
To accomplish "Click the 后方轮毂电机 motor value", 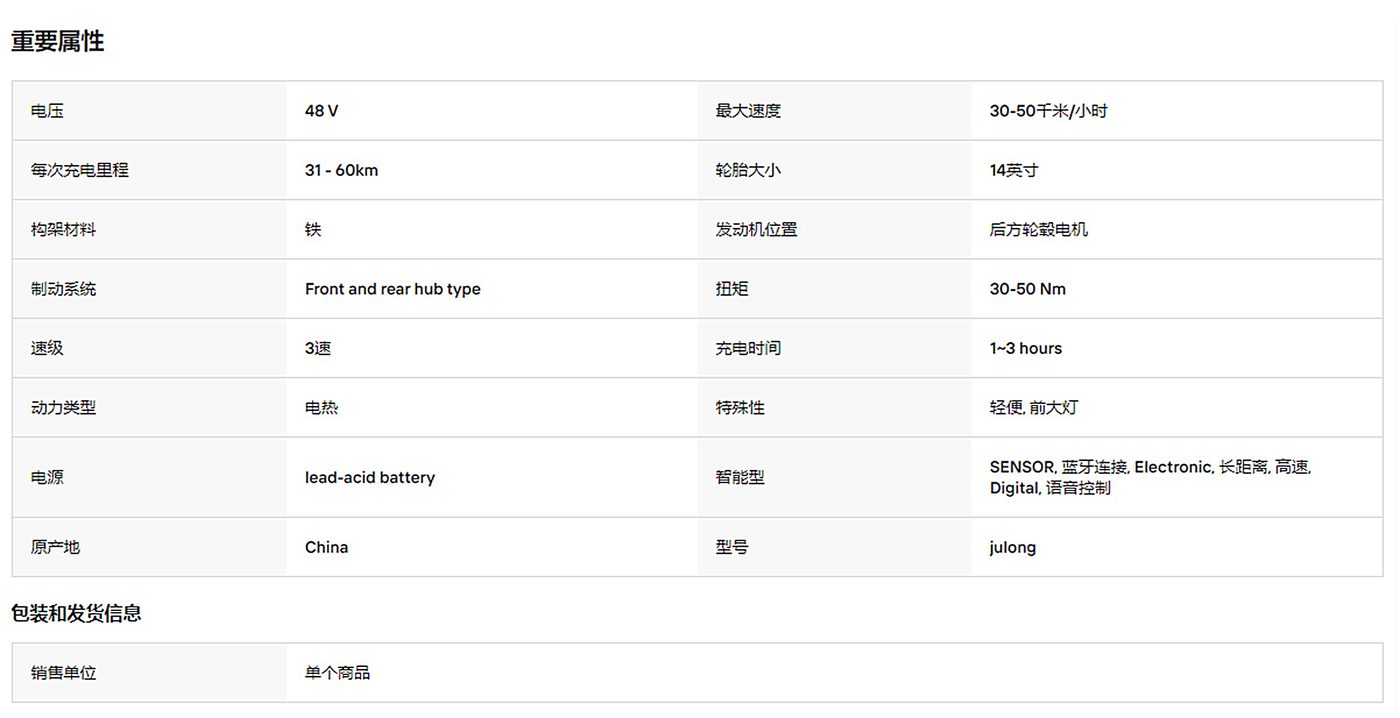I will click(1039, 230).
